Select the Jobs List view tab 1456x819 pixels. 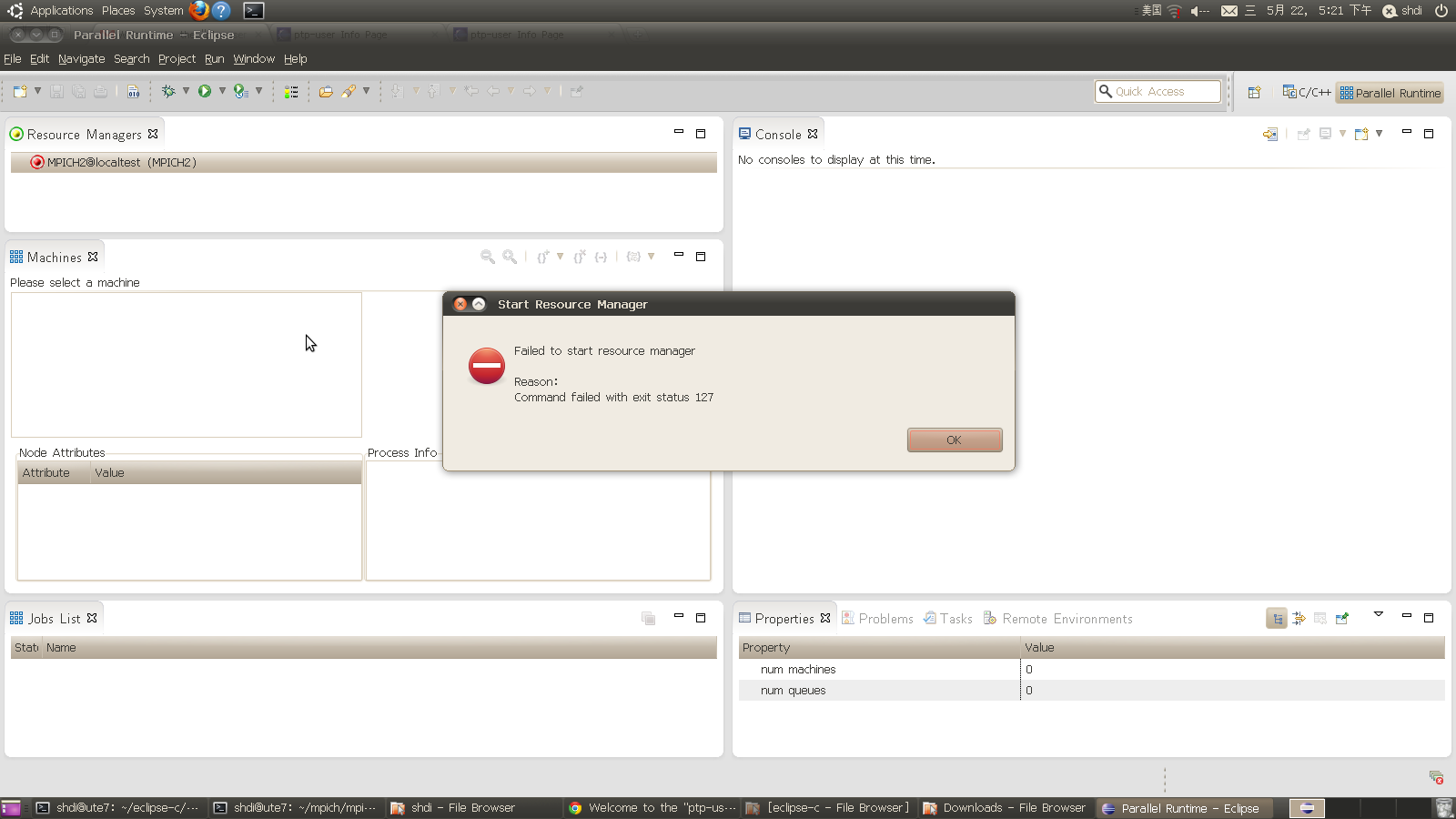tap(54, 619)
